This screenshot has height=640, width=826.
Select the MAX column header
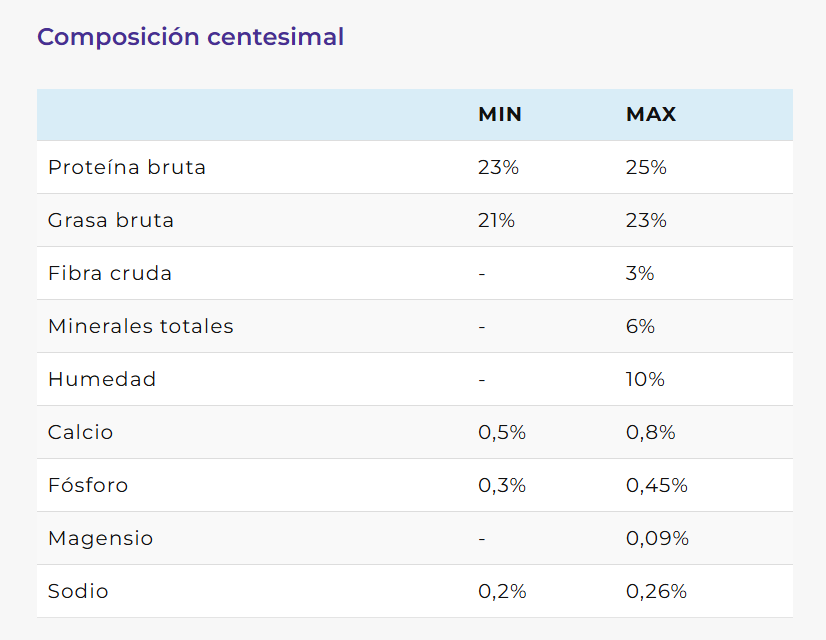click(651, 115)
